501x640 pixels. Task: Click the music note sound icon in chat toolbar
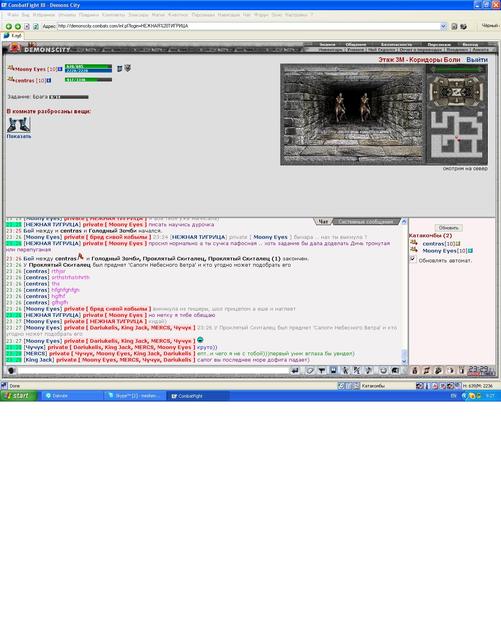[x=368, y=371]
